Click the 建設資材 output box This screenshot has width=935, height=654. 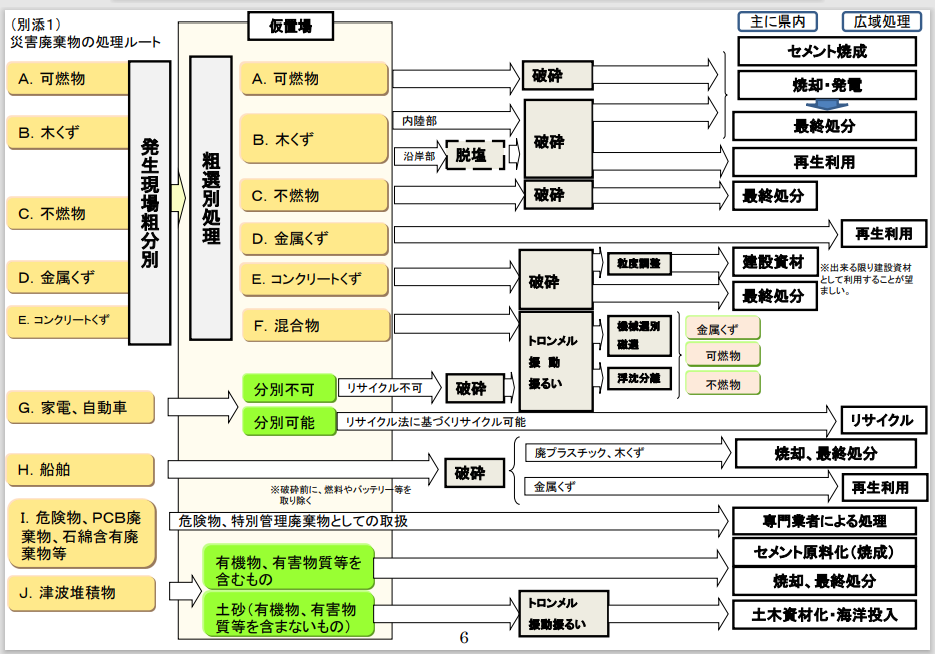tap(775, 262)
